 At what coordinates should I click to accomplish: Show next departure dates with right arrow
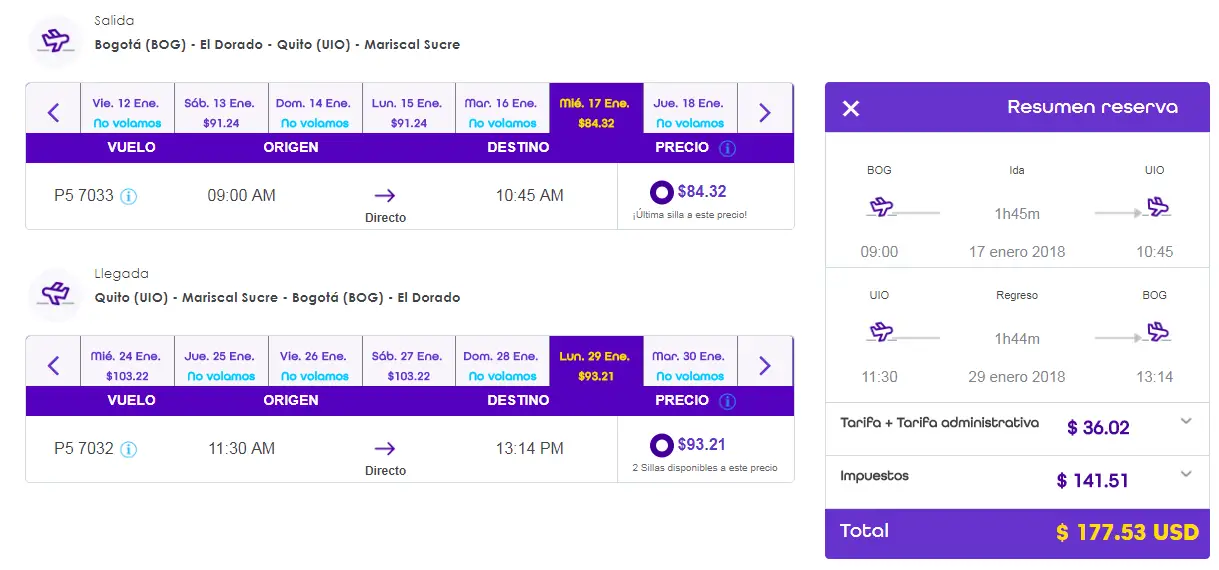tap(765, 112)
